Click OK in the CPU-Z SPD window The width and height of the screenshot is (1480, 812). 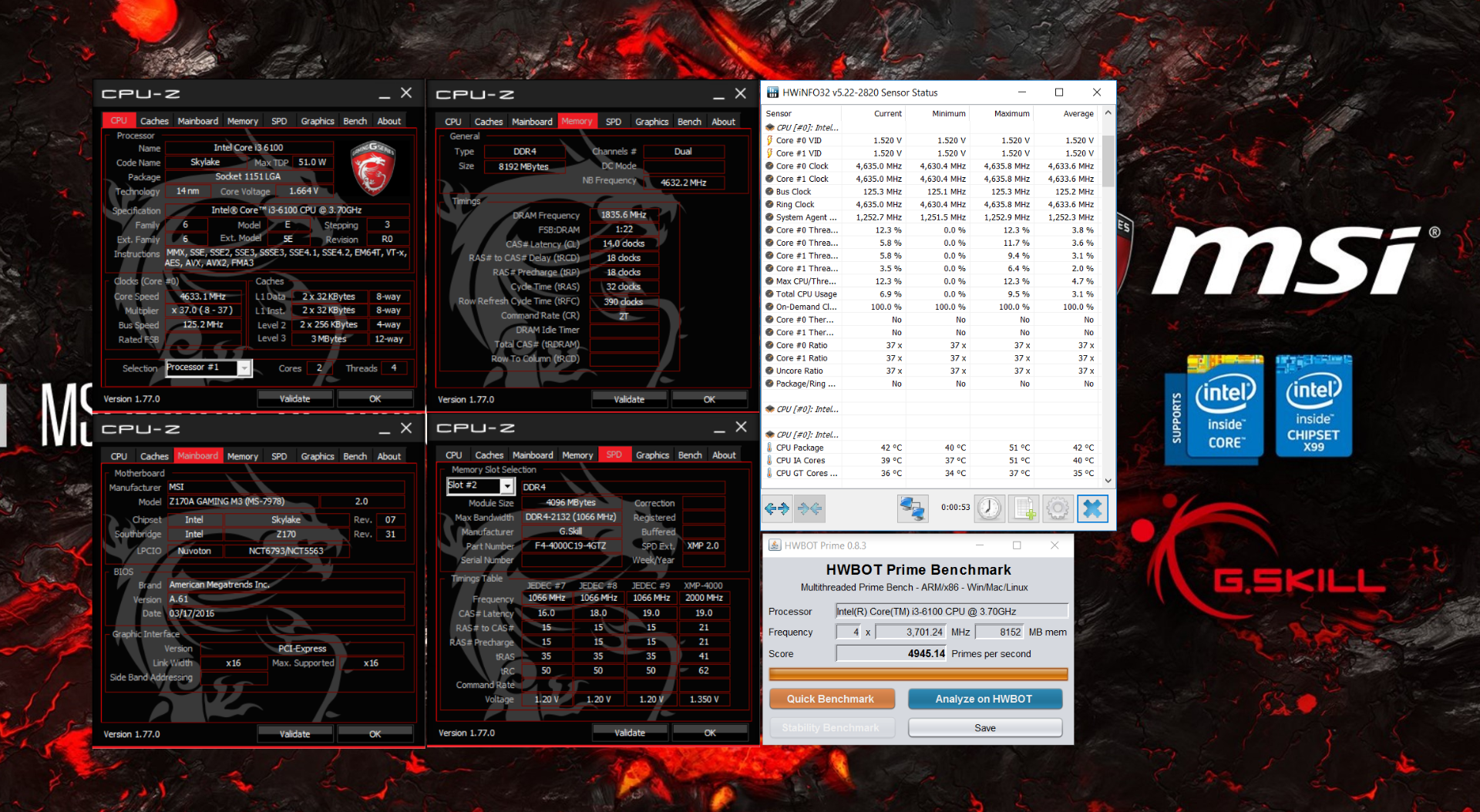[710, 733]
